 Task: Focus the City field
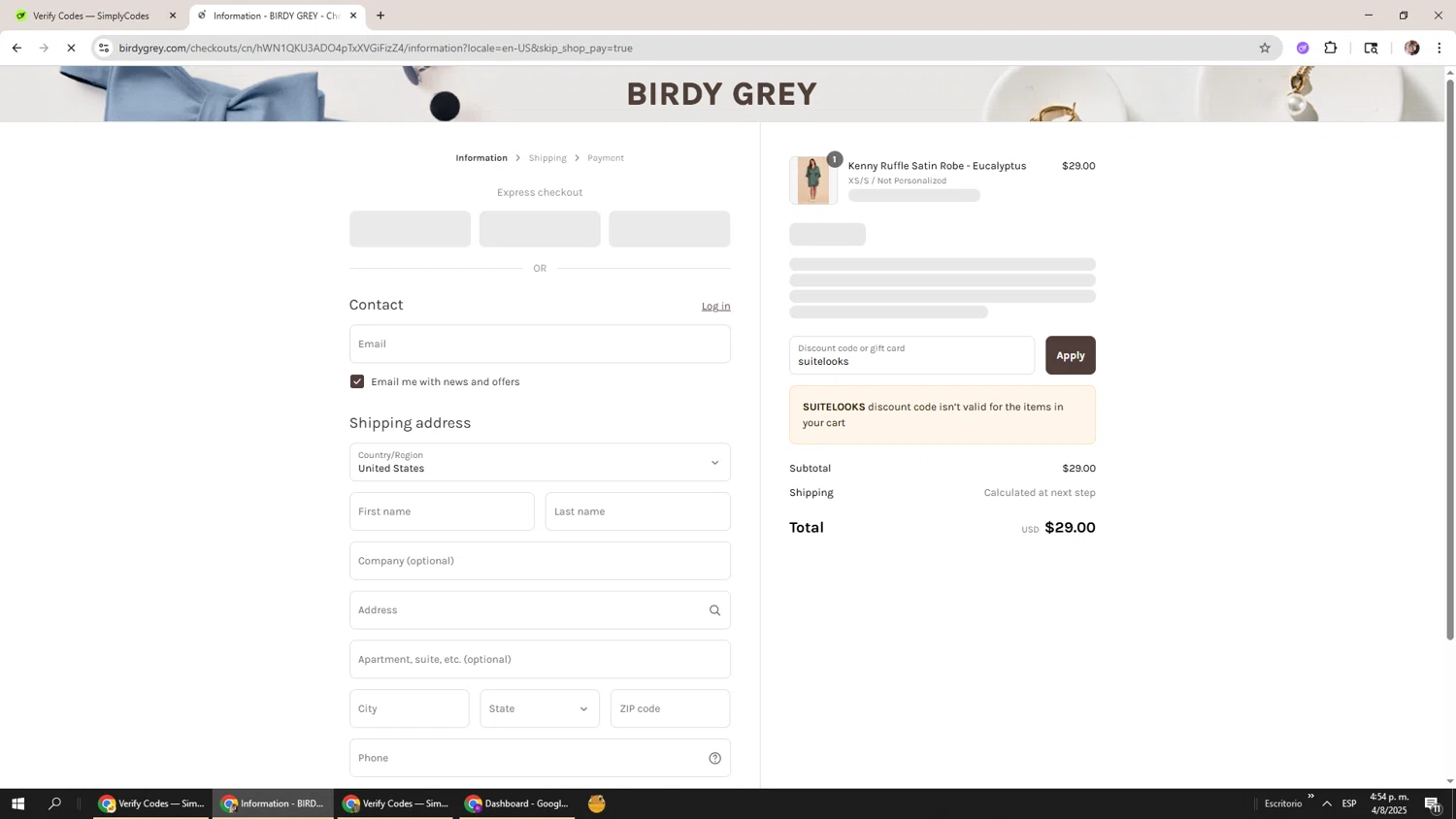pos(410,708)
